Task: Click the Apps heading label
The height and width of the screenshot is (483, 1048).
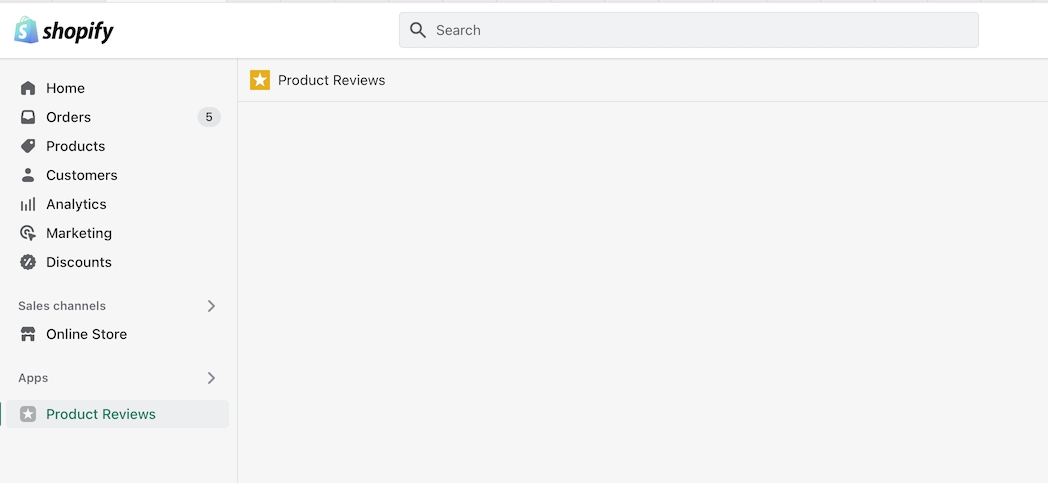Action: 33,378
